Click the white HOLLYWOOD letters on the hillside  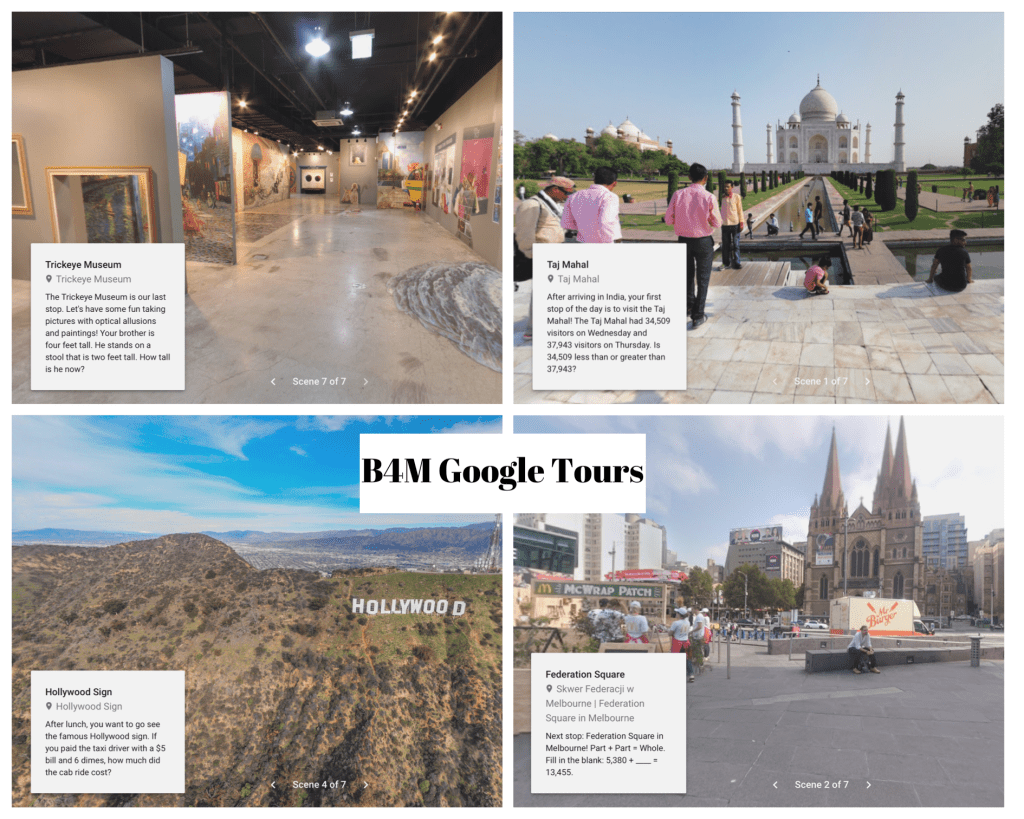point(408,606)
